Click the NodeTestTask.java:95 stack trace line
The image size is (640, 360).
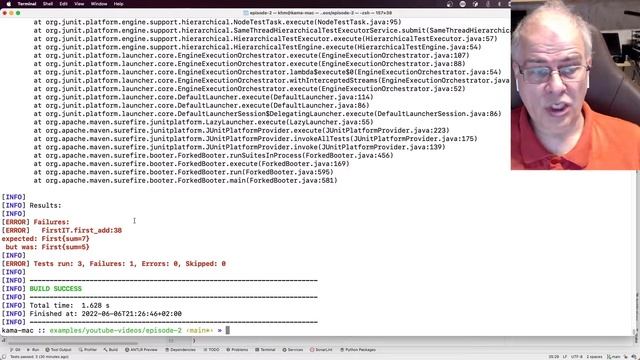218,22
